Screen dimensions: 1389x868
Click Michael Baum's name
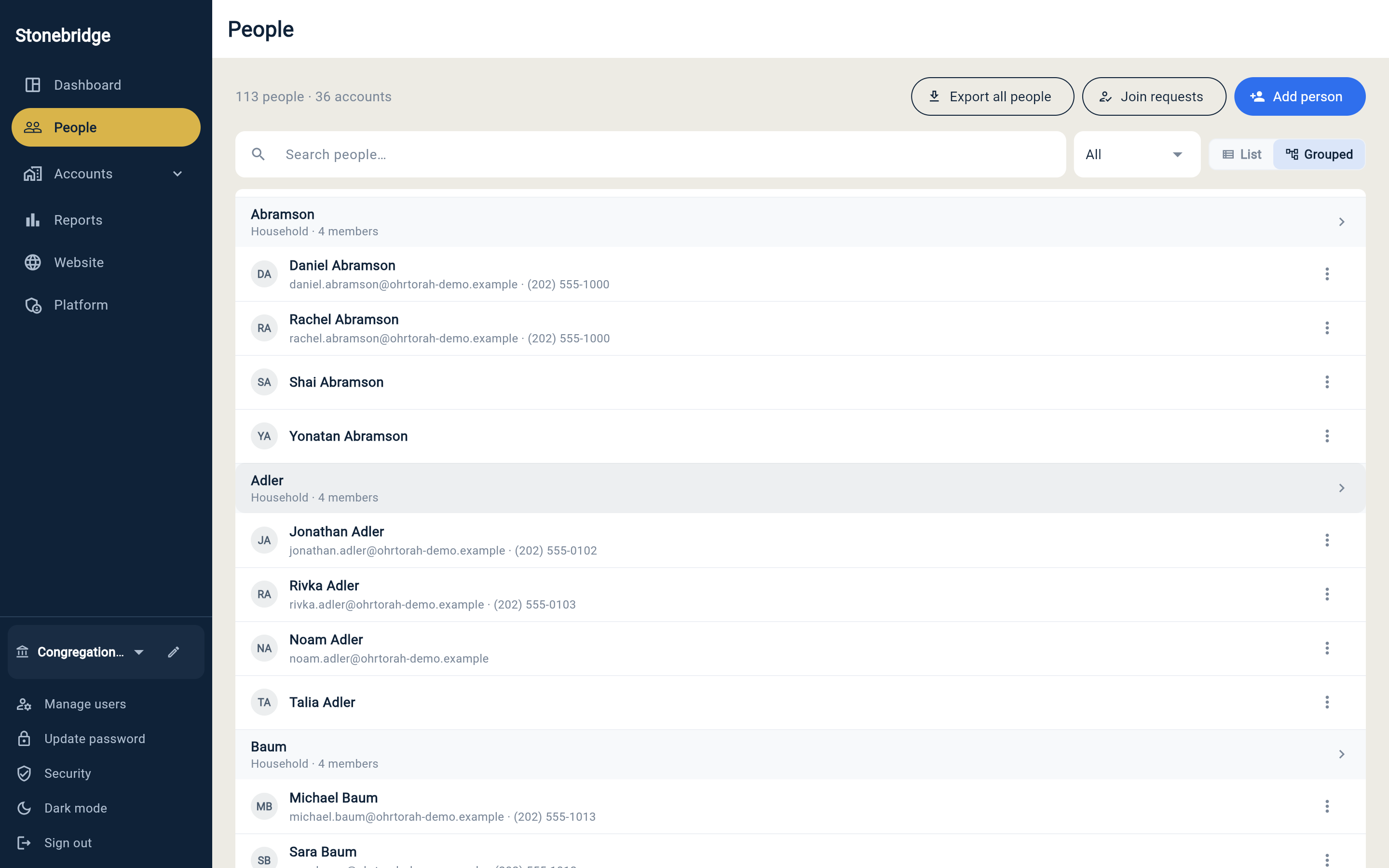333,798
